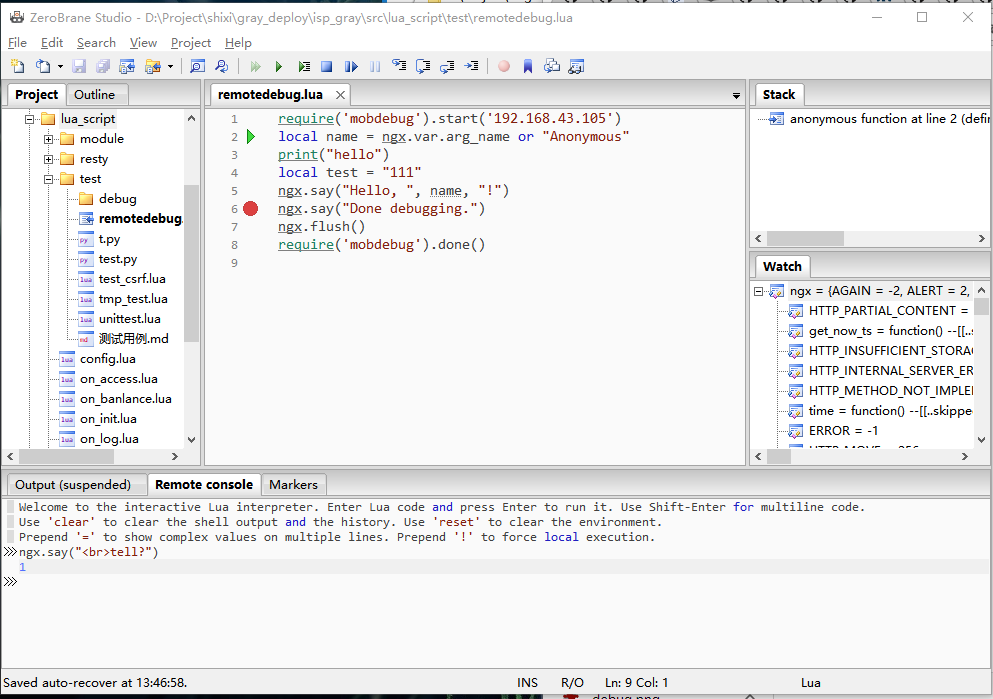This screenshot has height=699, width=993.
Task: Stop the debugging session icon
Action: (x=327, y=66)
